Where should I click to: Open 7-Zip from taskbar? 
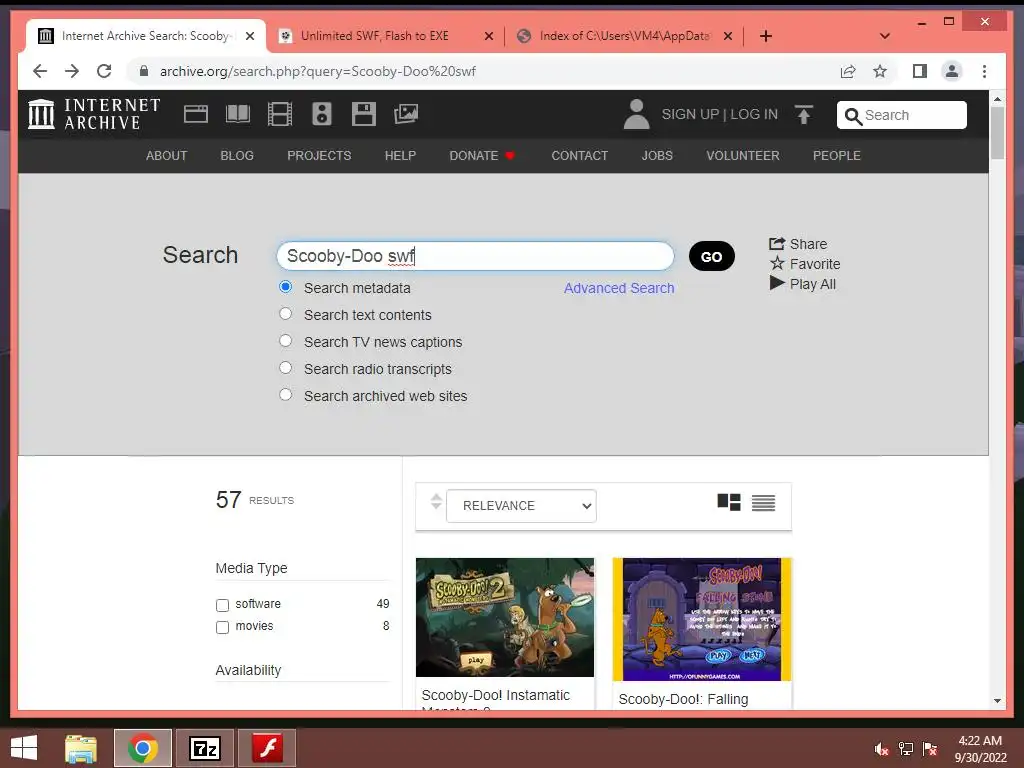pyautogui.click(x=205, y=748)
